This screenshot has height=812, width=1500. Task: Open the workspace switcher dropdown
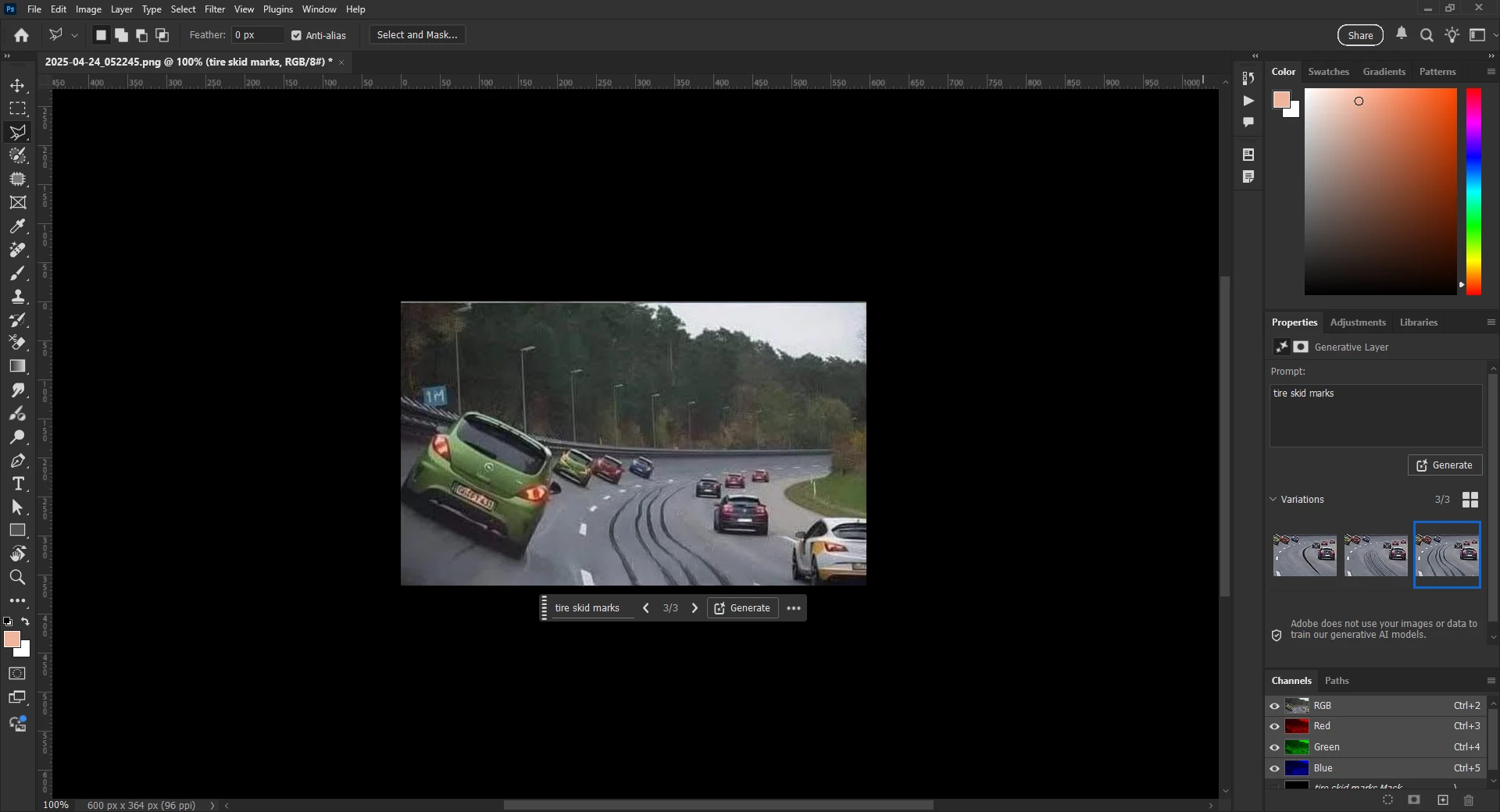[x=1482, y=35]
